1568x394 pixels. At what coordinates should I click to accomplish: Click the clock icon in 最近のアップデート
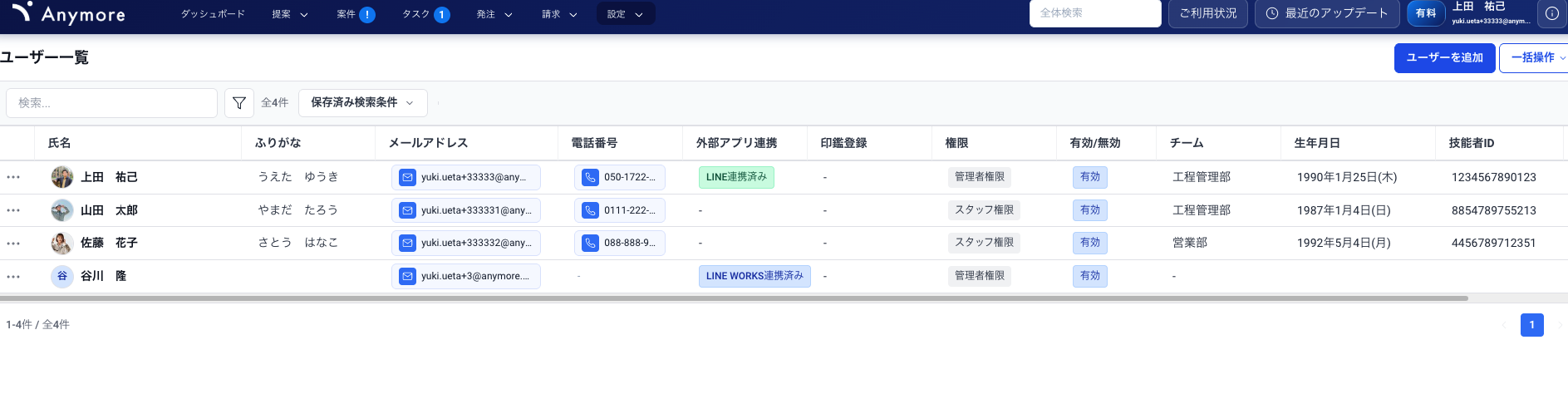[1271, 13]
